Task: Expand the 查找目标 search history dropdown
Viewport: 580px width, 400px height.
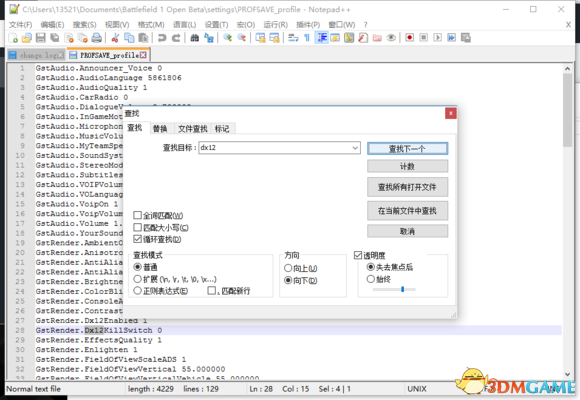Action: pos(355,148)
